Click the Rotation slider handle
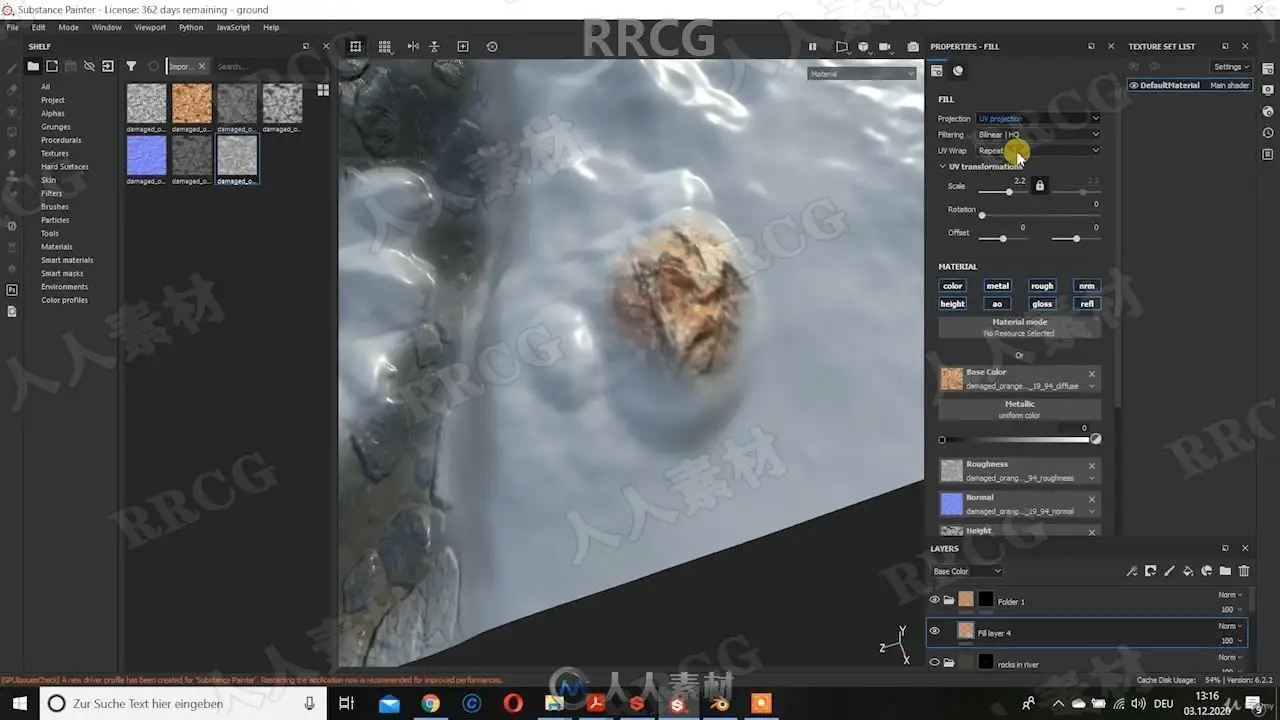The width and height of the screenshot is (1280, 720). click(x=982, y=215)
